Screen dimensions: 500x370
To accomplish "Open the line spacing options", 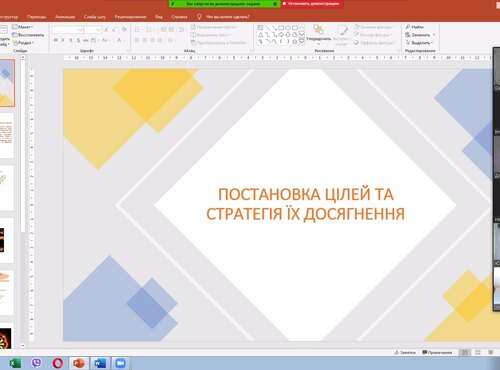I will 182,30.
